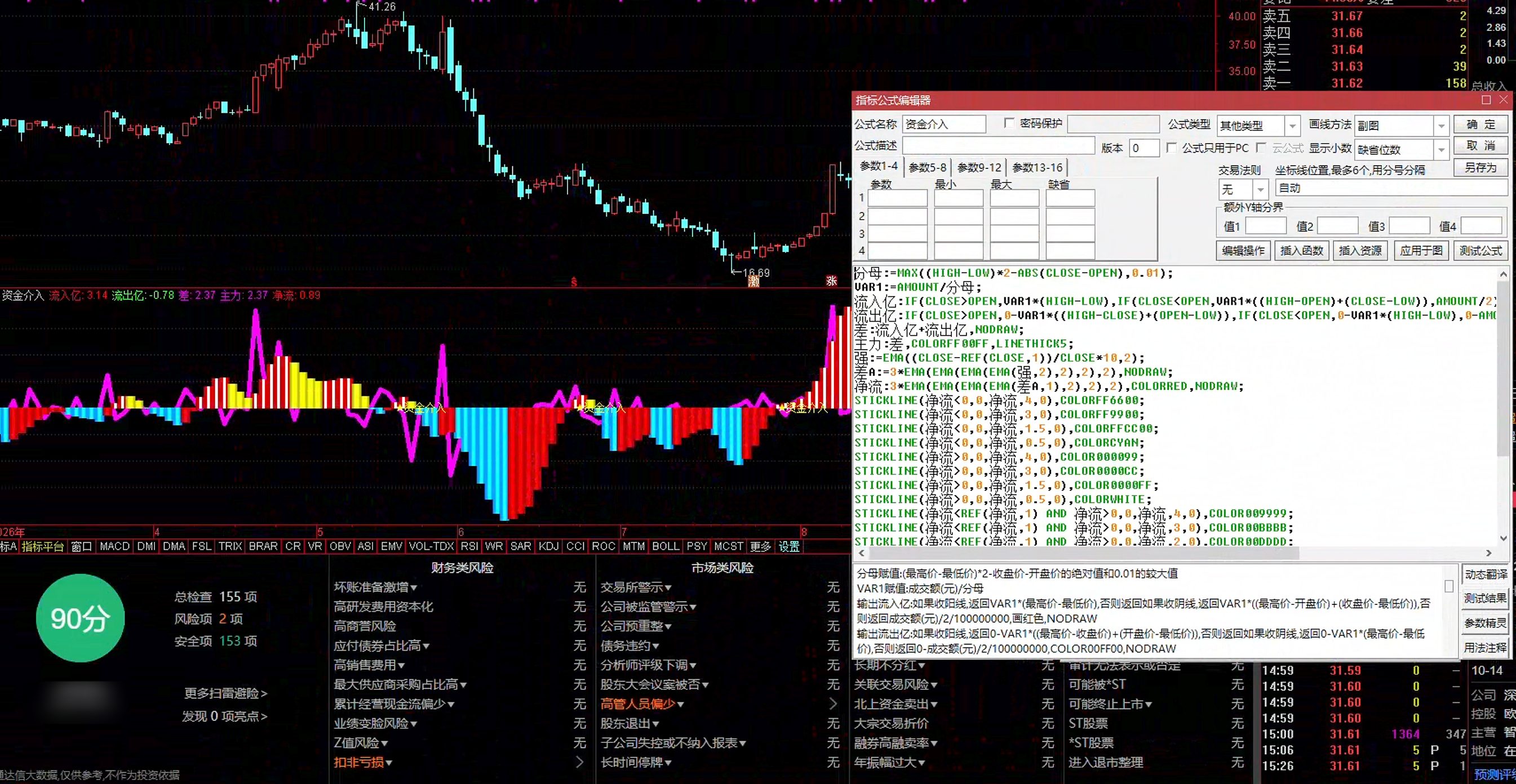Click the 公式名称 input field
This screenshot has height=784, width=1516.
(944, 124)
